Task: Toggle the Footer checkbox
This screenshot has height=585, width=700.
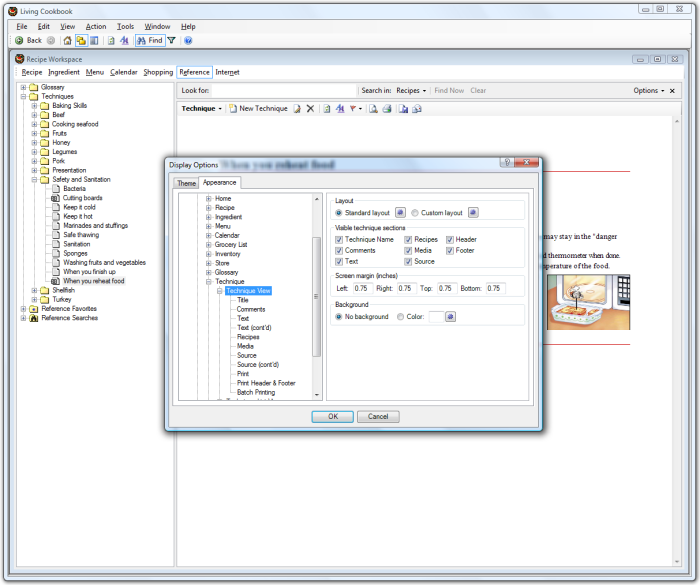Action: tap(450, 251)
